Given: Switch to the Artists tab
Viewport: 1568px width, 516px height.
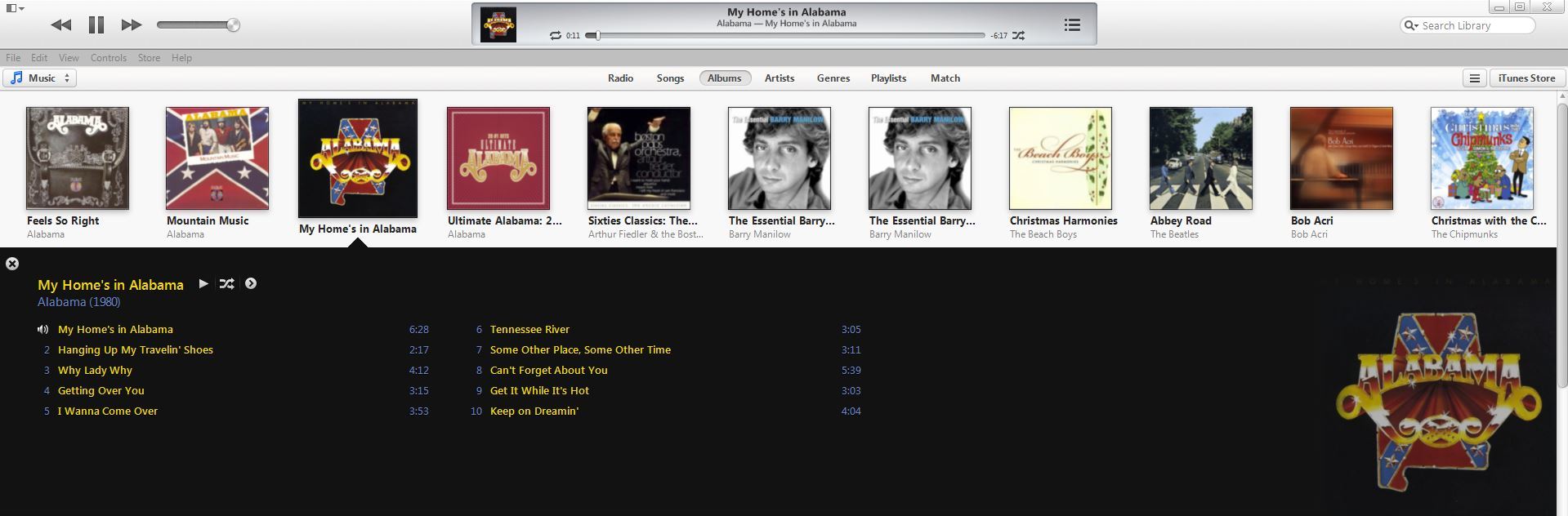Looking at the screenshot, I should [x=780, y=78].
